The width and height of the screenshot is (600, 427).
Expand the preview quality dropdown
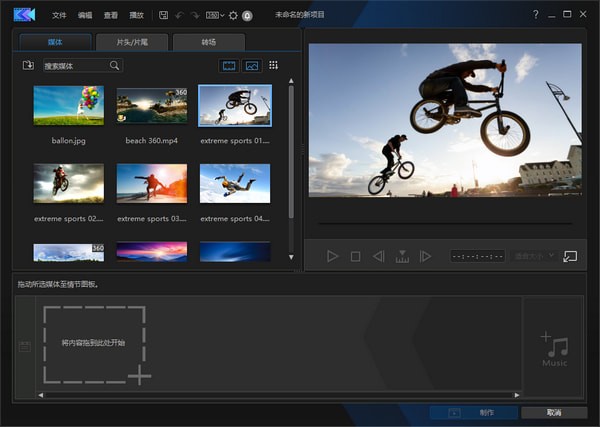point(534,256)
